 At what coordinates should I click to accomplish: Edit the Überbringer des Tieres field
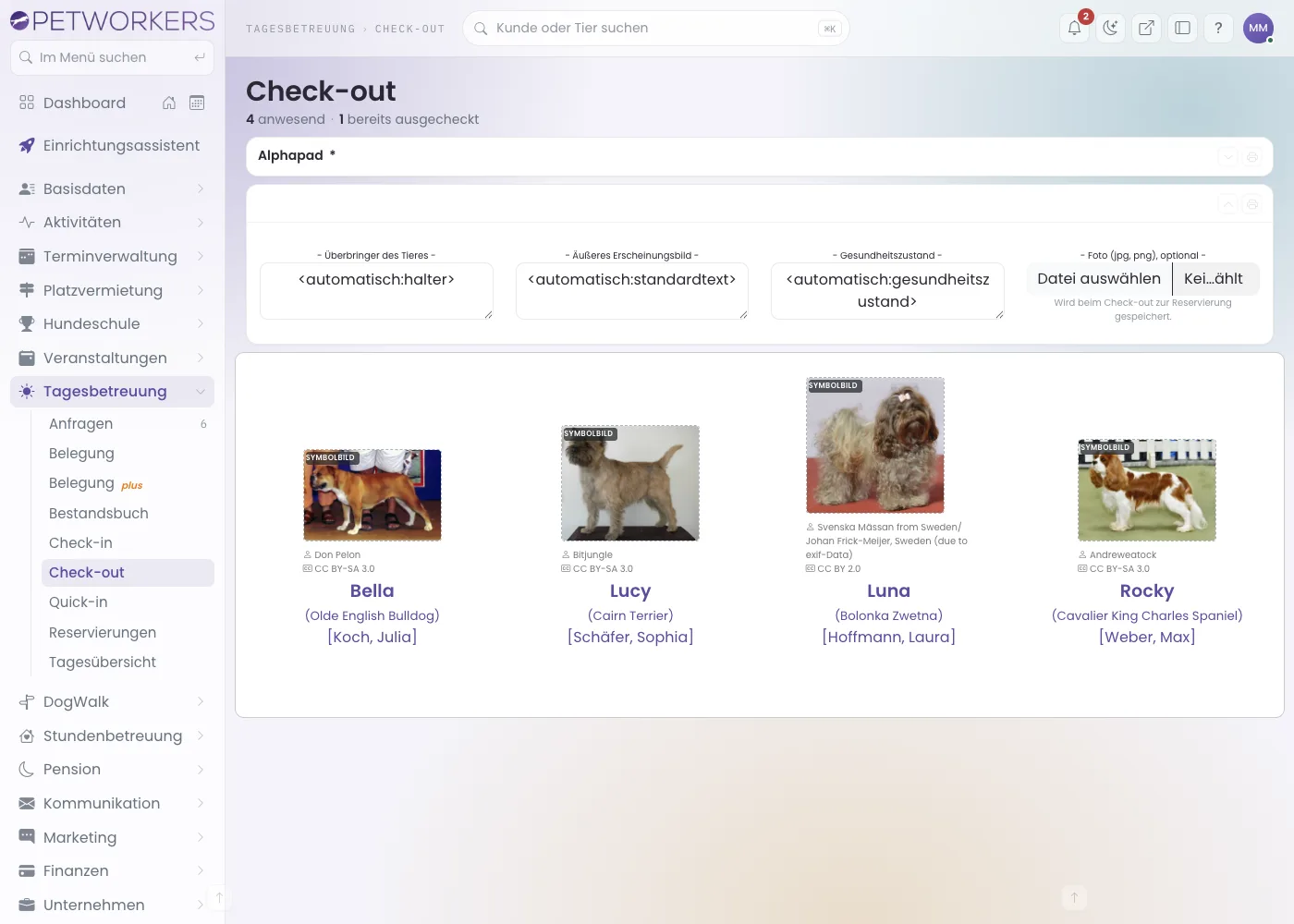coord(376,291)
